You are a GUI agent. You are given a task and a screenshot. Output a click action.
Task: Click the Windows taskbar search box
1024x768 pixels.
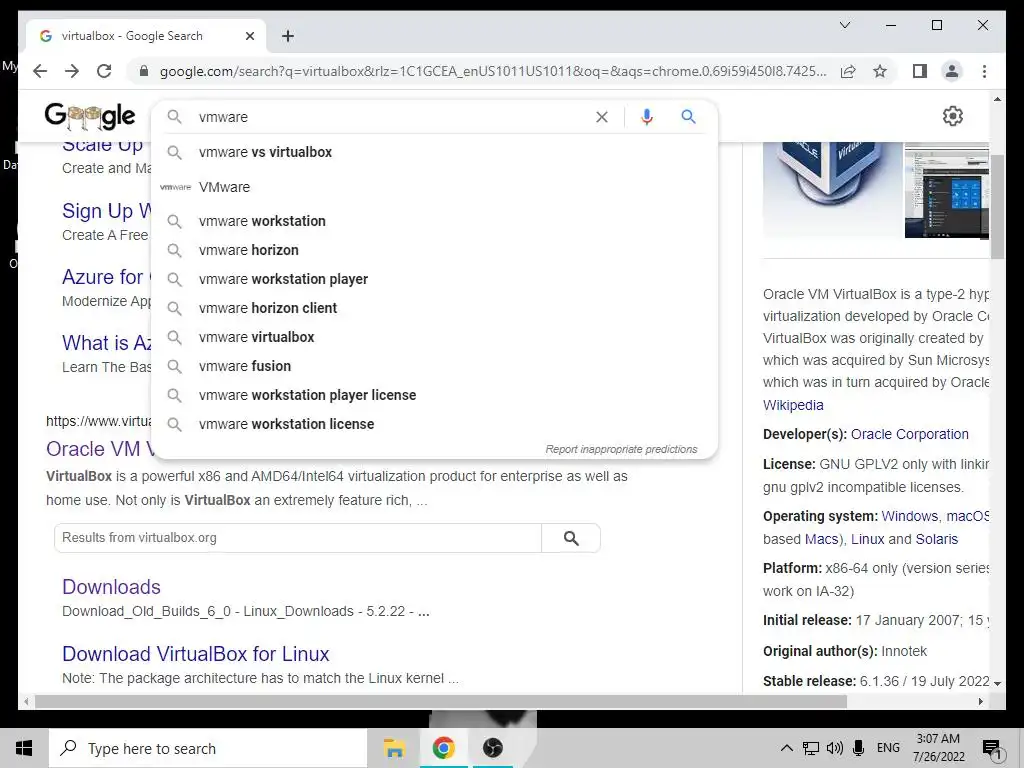pyautogui.click(x=208, y=748)
